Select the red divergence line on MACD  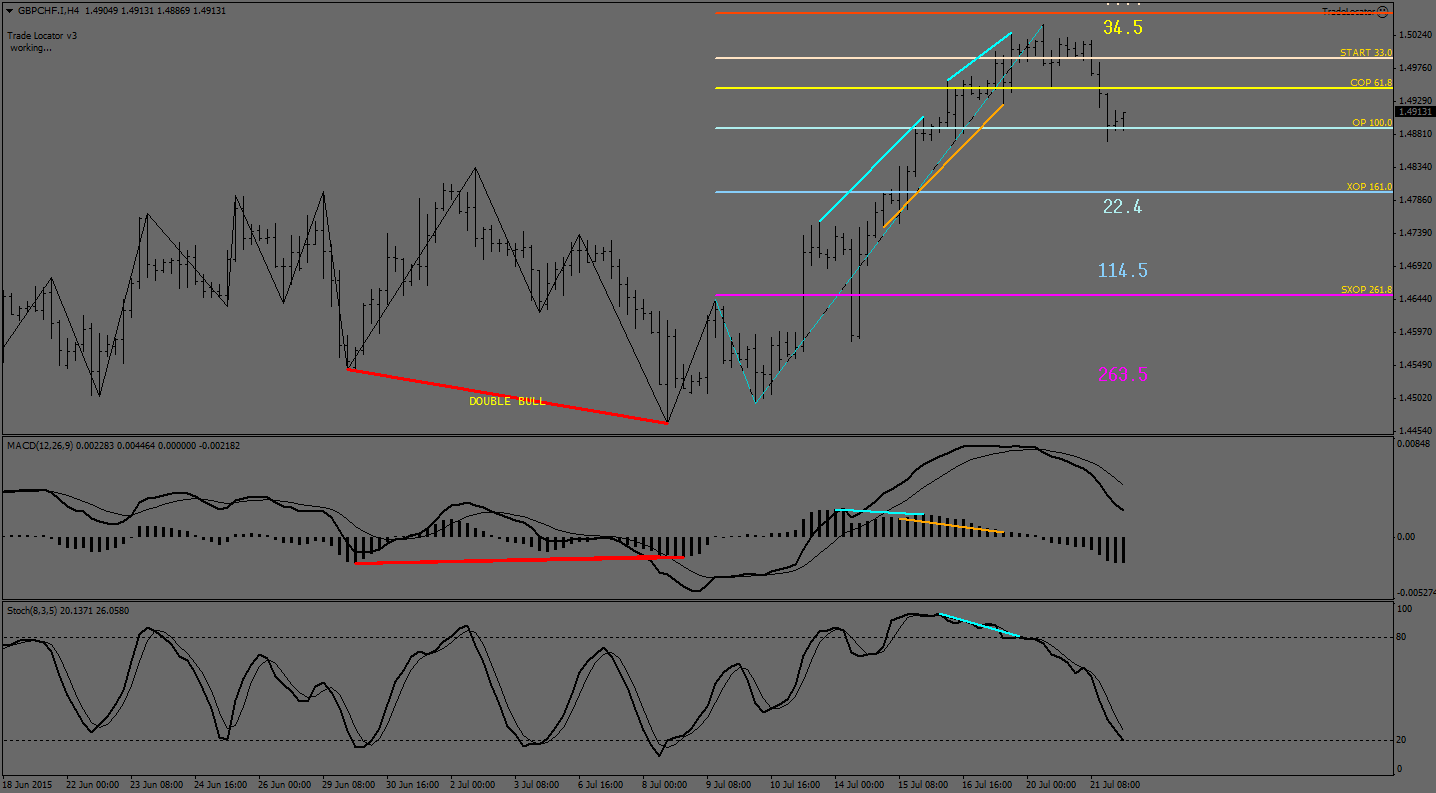click(520, 560)
